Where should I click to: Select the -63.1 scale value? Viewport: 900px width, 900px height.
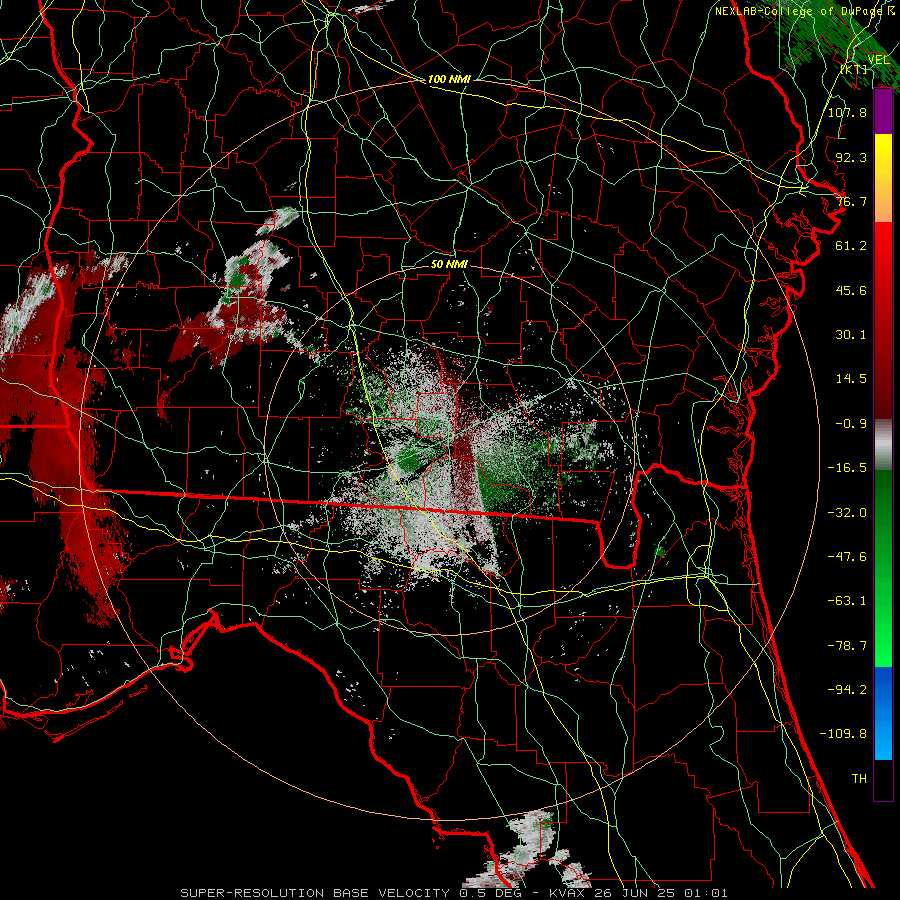pos(847,601)
